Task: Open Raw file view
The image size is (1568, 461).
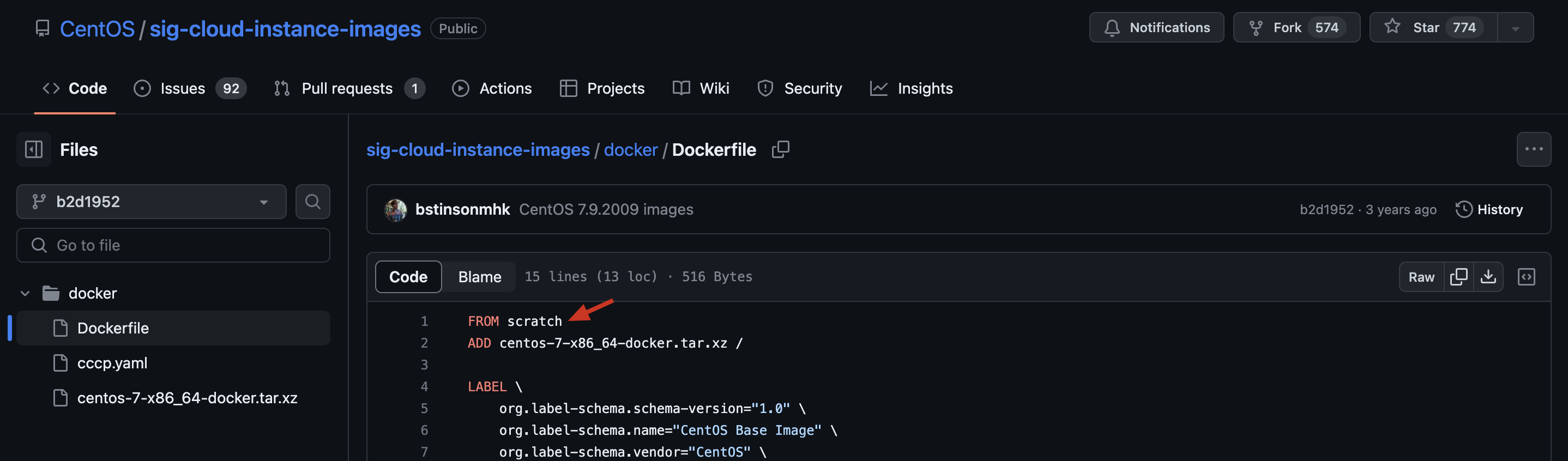Action: tap(1421, 277)
